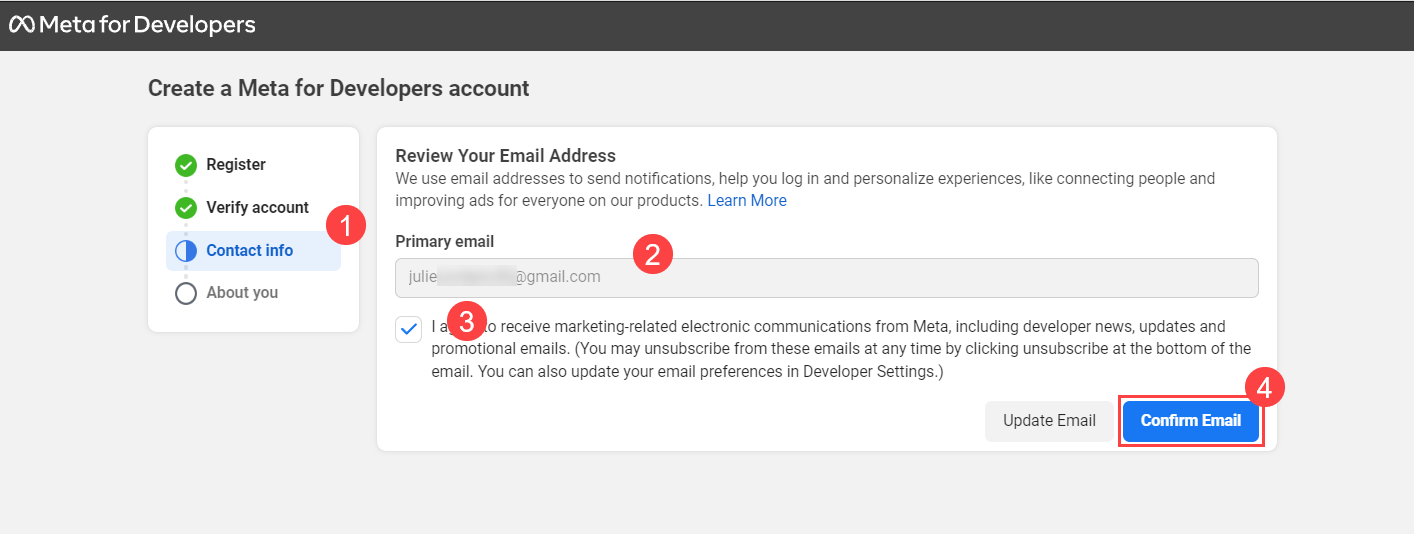Open the Learn More link
The height and width of the screenshot is (534, 1414).
click(747, 201)
